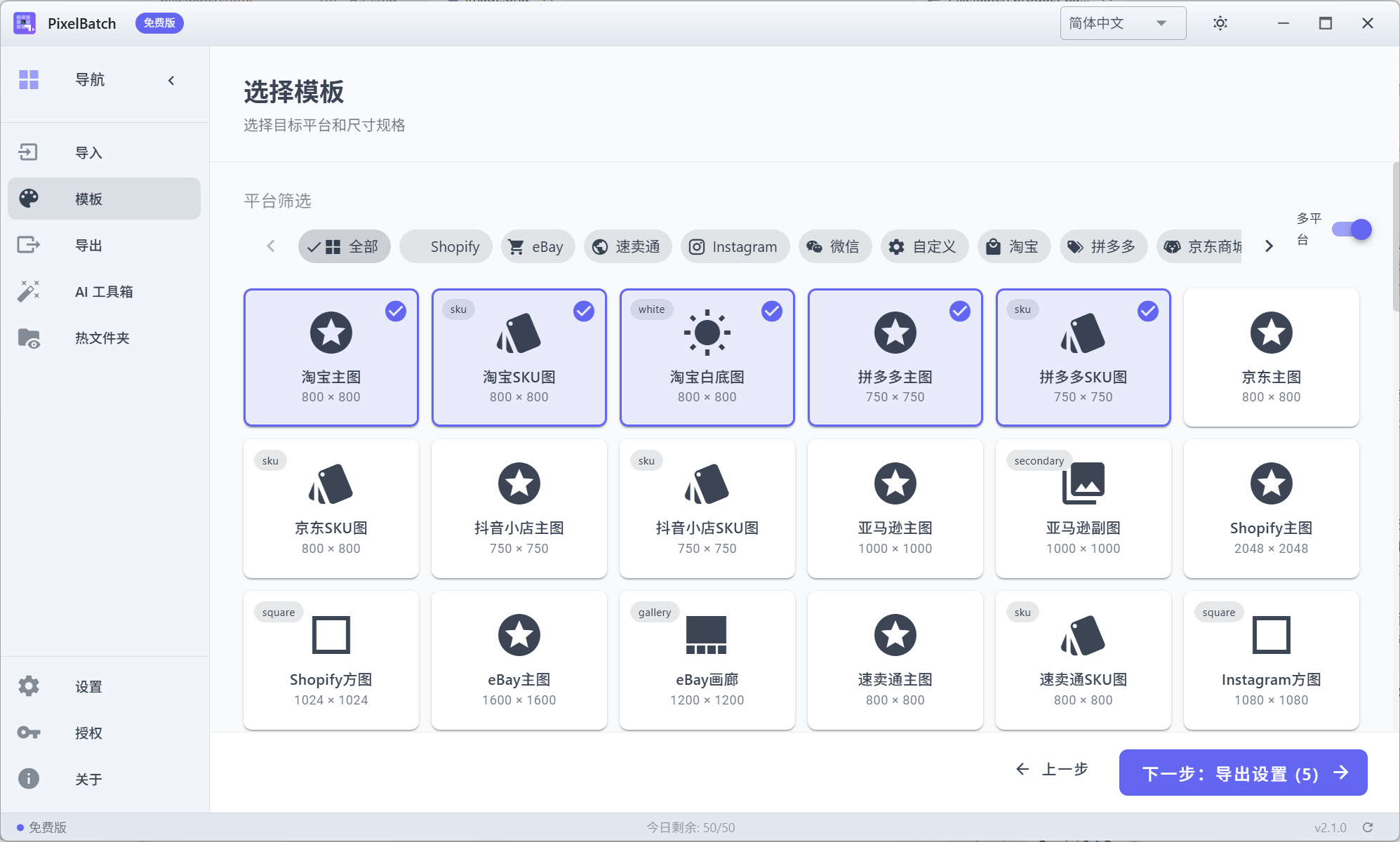
Task: Filter templates by Instagram chip
Action: click(x=735, y=246)
